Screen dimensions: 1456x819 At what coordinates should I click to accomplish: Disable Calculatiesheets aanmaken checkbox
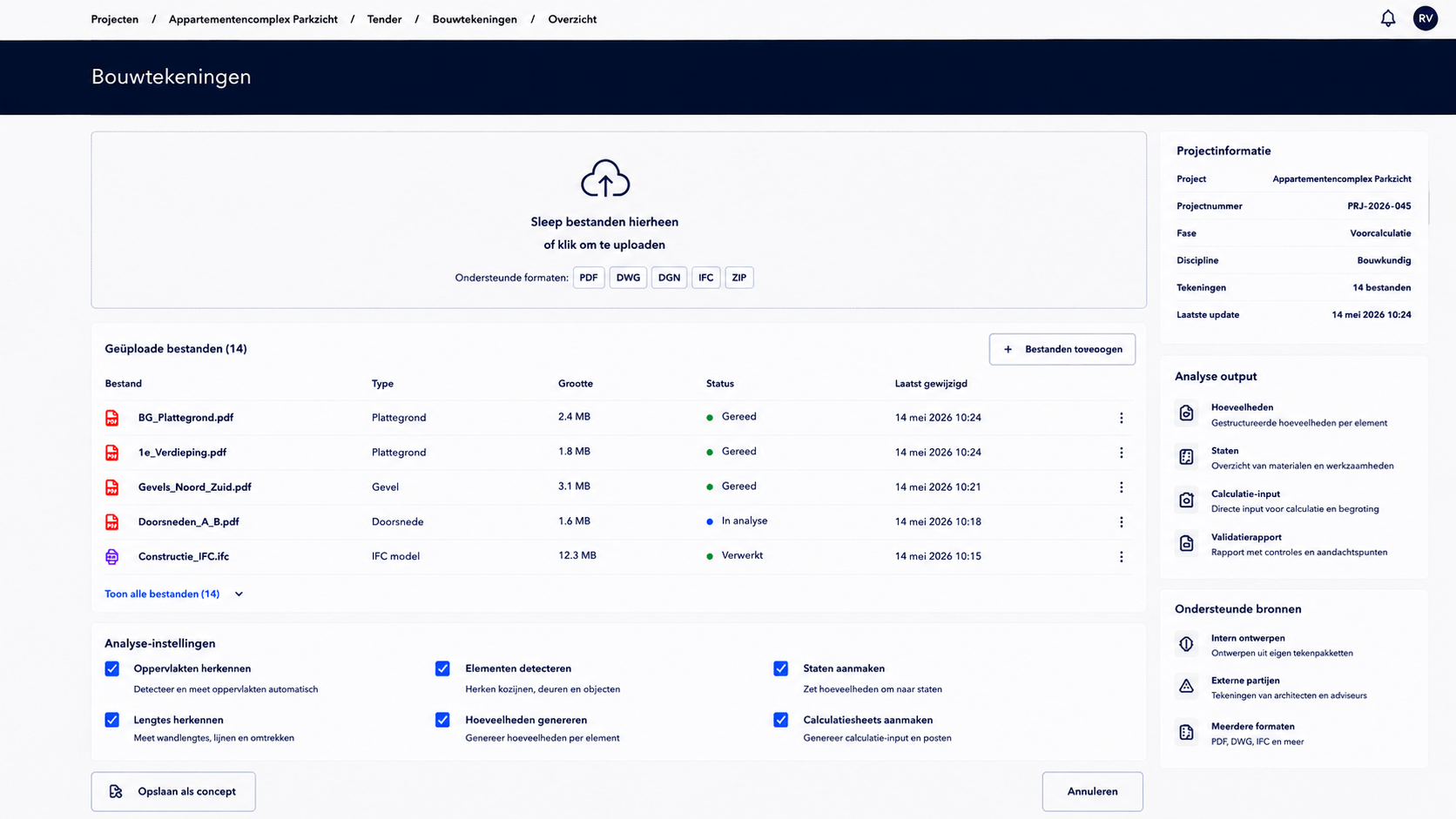tap(781, 720)
